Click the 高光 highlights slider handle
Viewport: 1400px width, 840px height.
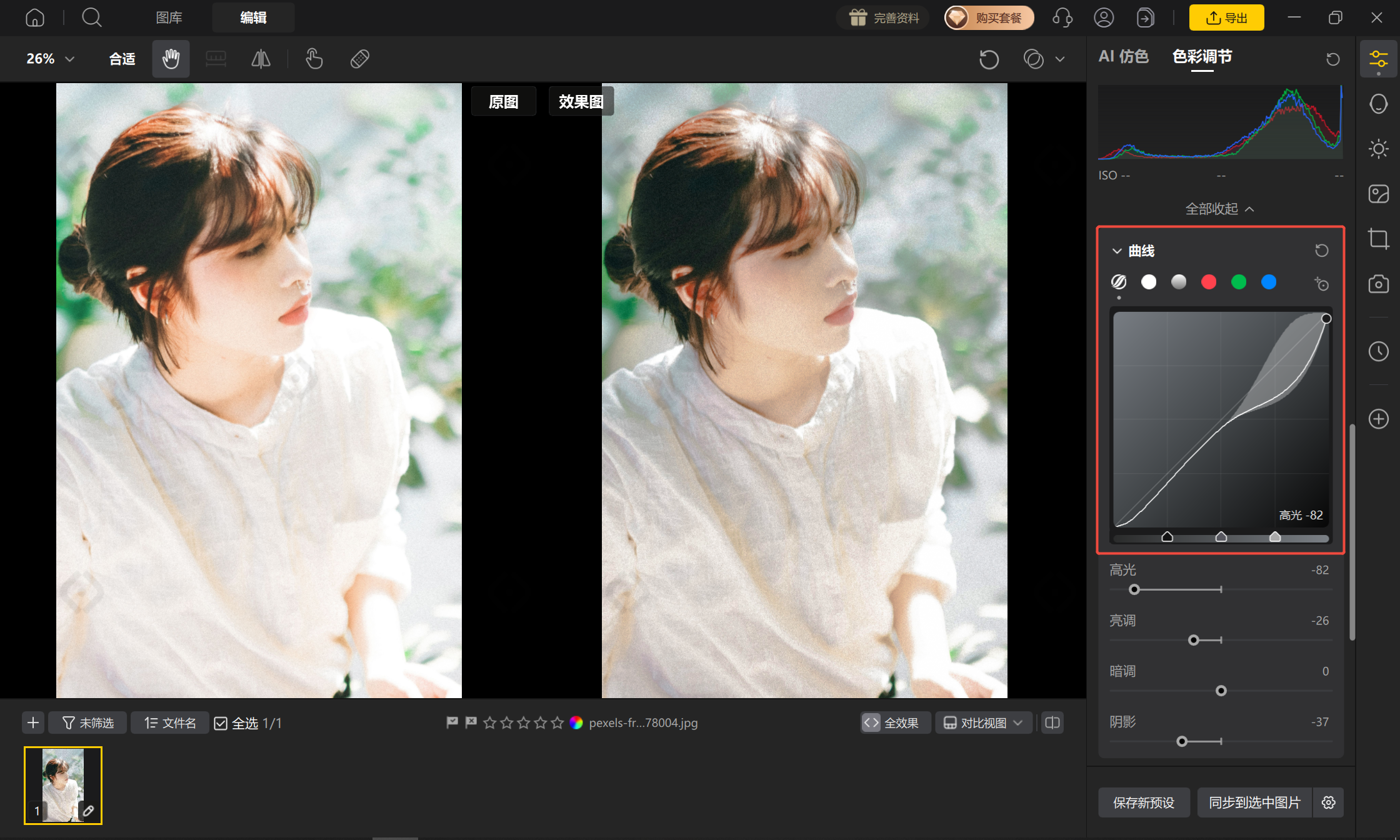(x=1134, y=589)
